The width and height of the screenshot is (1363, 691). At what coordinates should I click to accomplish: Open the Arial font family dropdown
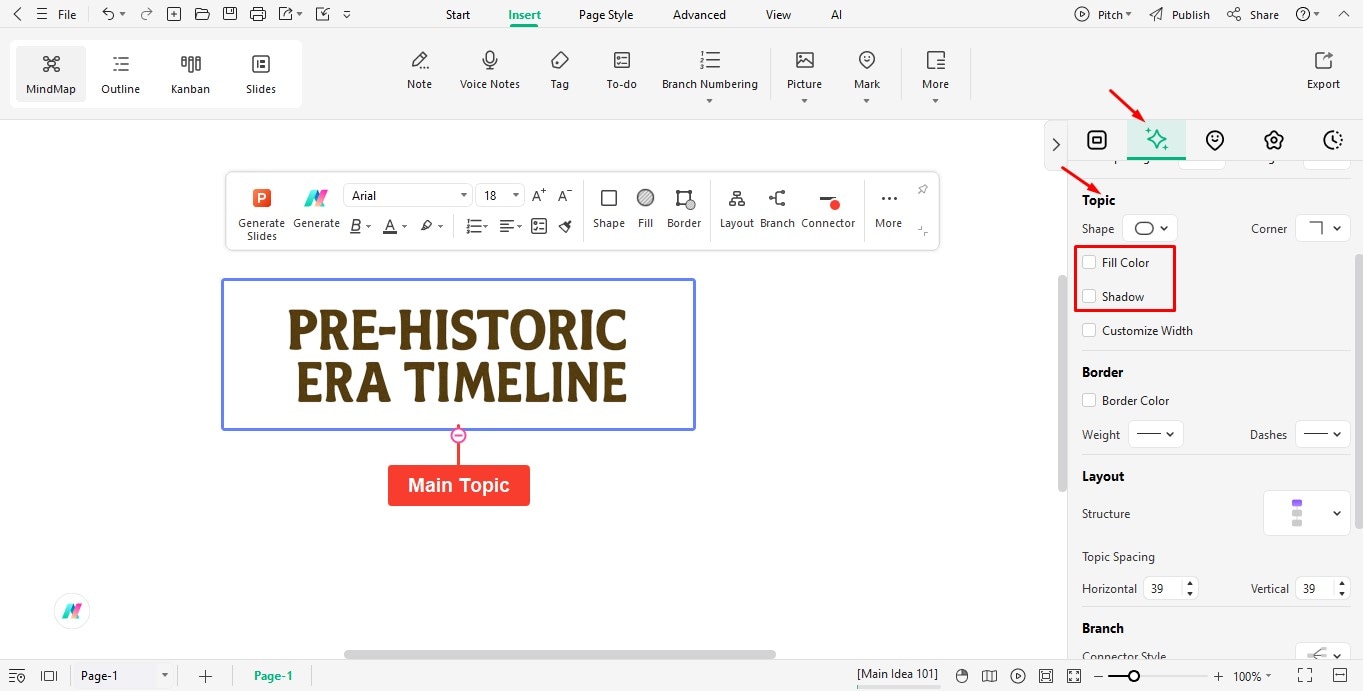pos(407,195)
